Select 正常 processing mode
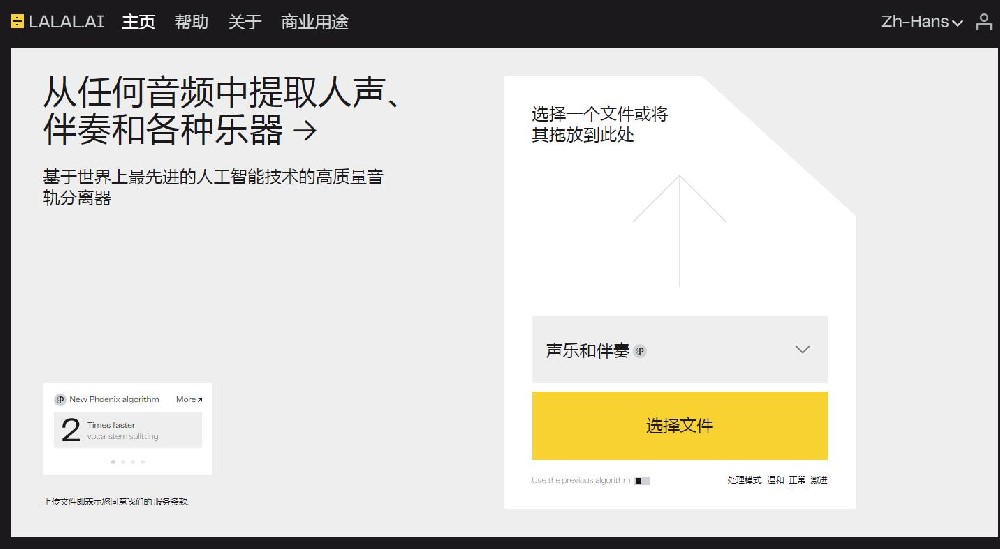The height and width of the screenshot is (549, 1000). tap(797, 480)
